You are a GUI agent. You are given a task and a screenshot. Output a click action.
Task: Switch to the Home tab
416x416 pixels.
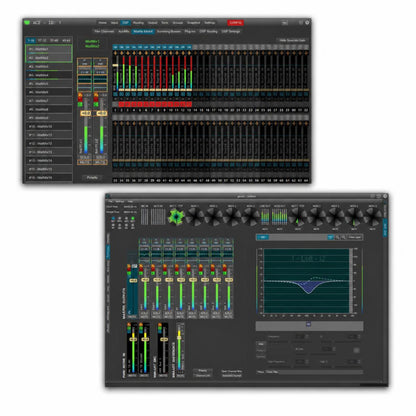tap(102, 23)
